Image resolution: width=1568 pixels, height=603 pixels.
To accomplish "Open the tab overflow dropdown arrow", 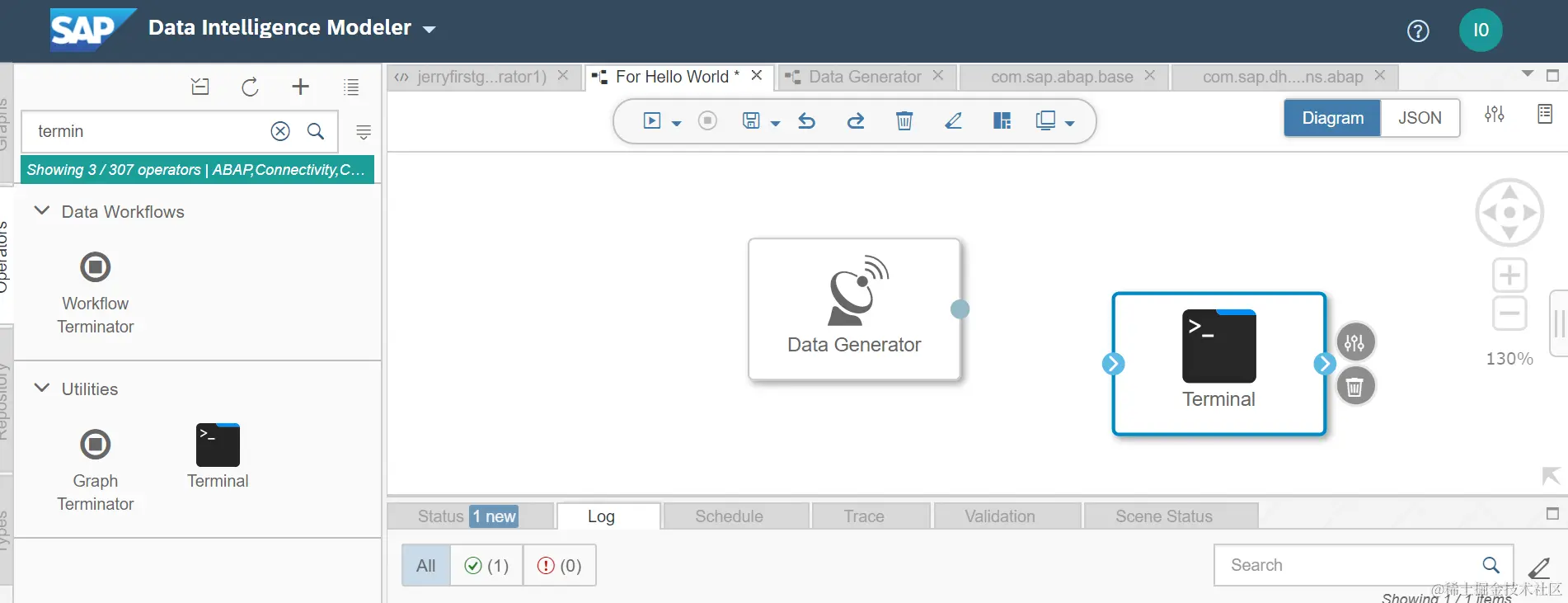I will click(1528, 74).
